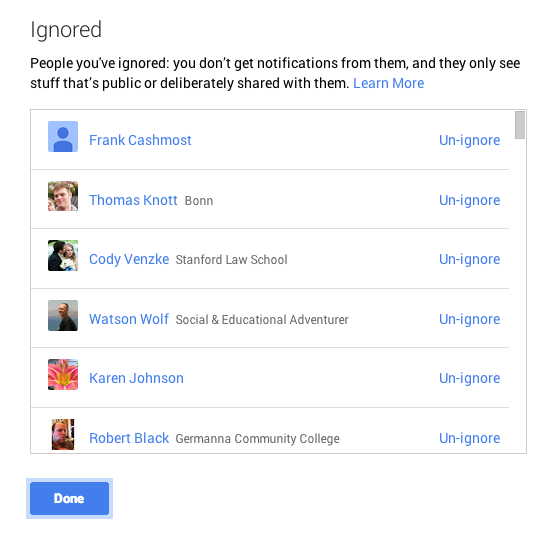Open the Learn More link
543x541 pixels.
click(x=388, y=83)
